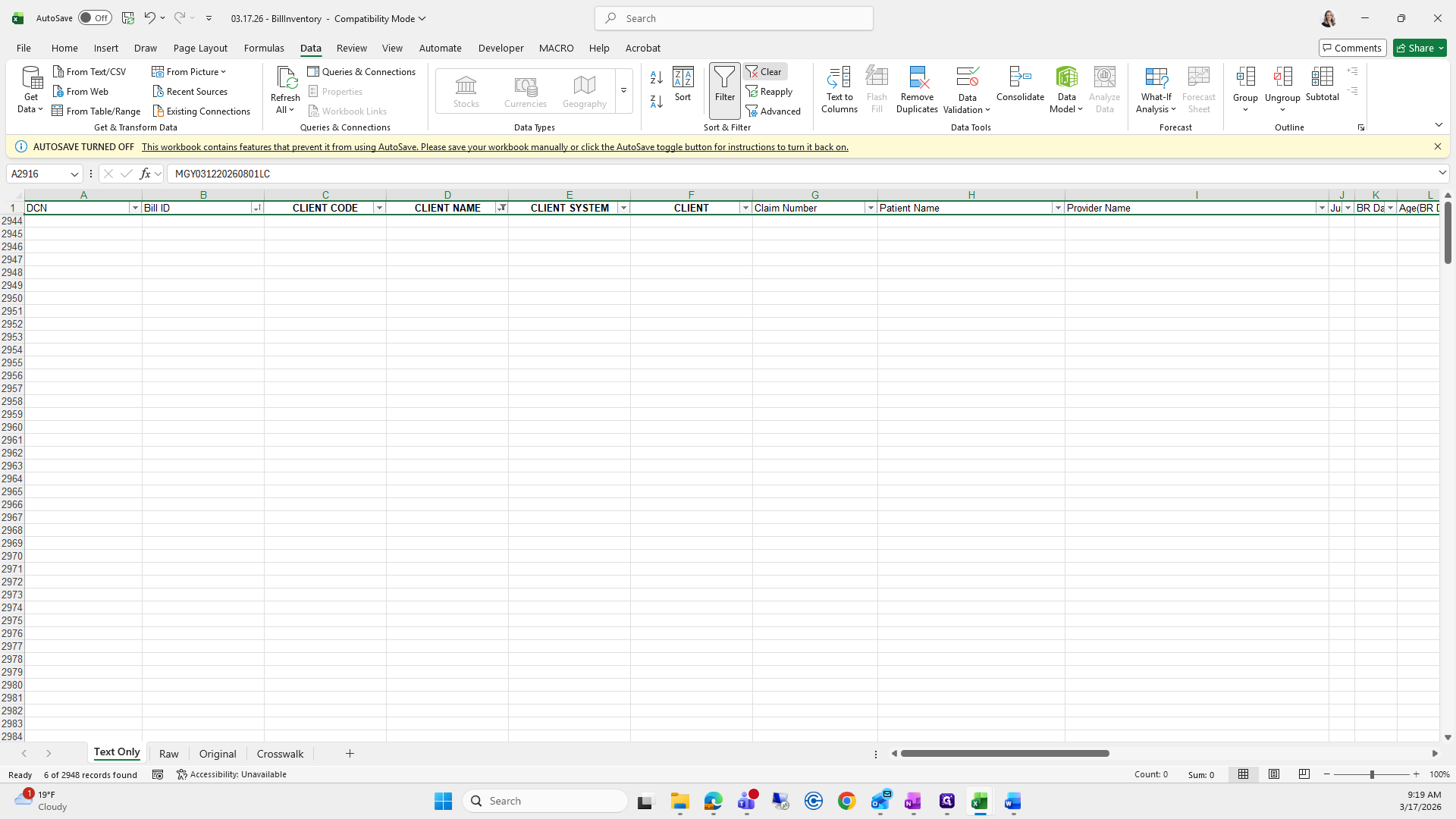Clear the applied filter

click(x=765, y=71)
